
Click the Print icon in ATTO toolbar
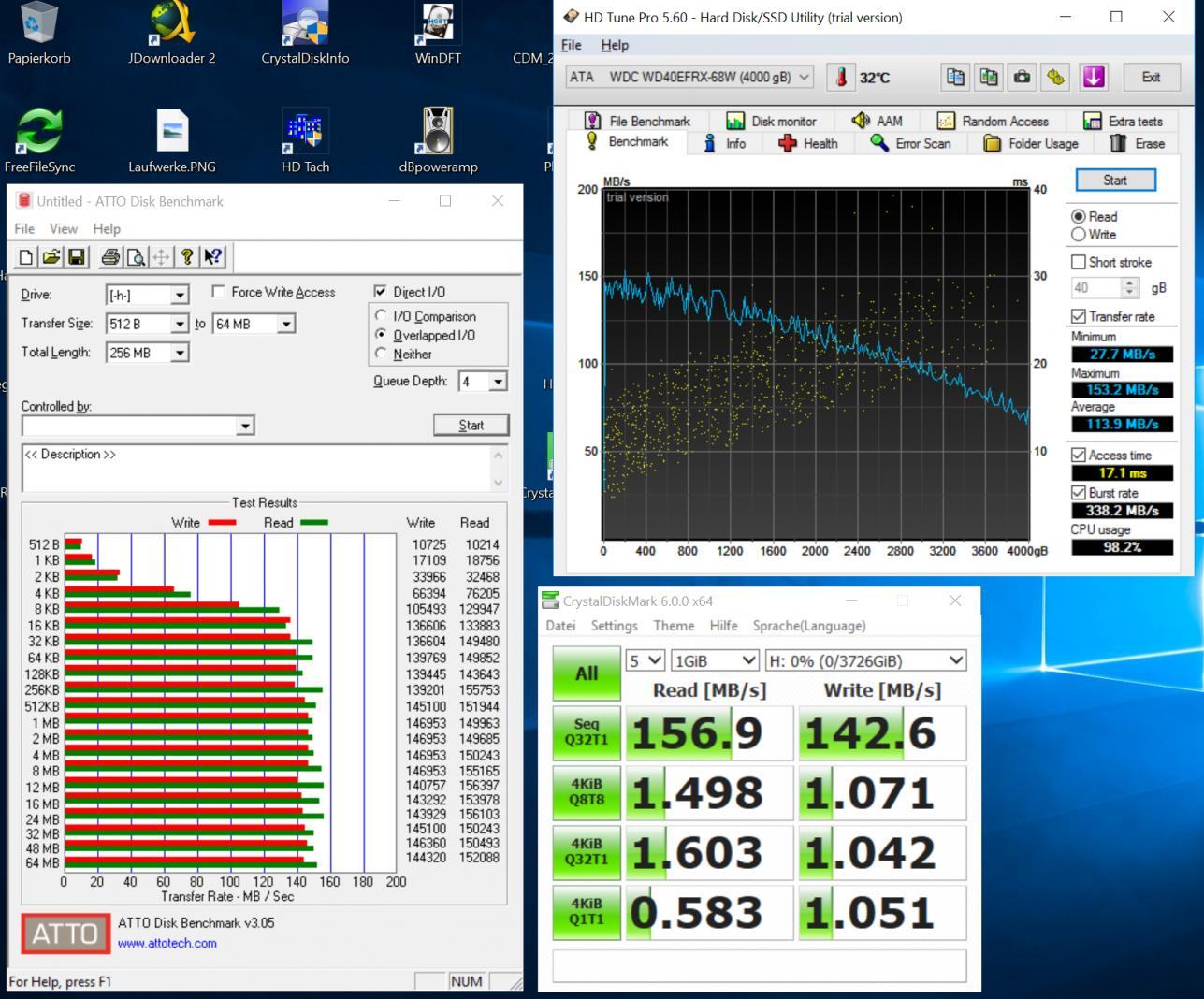110,257
